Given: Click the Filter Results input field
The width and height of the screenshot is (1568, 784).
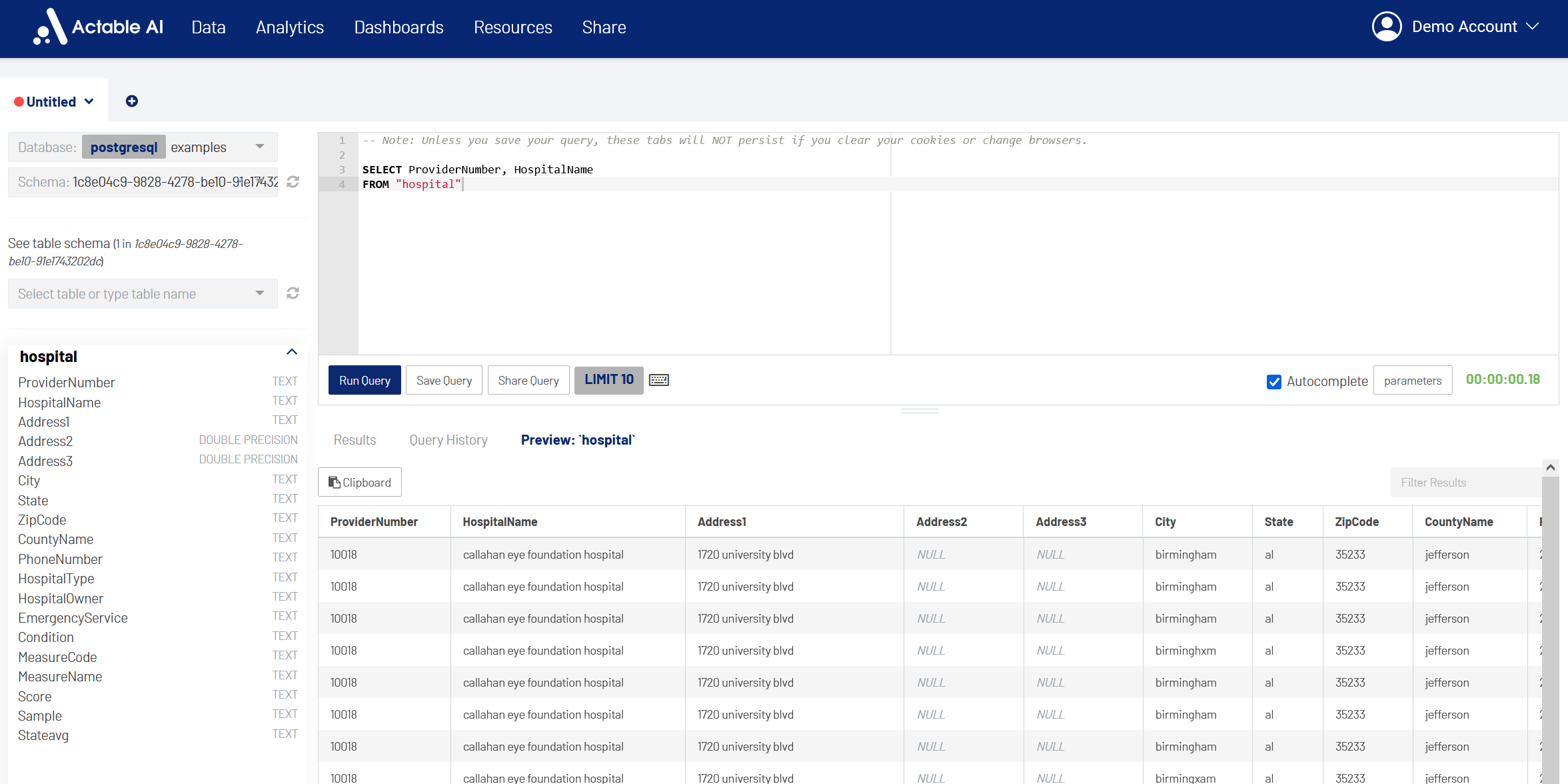Looking at the screenshot, I should [1466, 482].
